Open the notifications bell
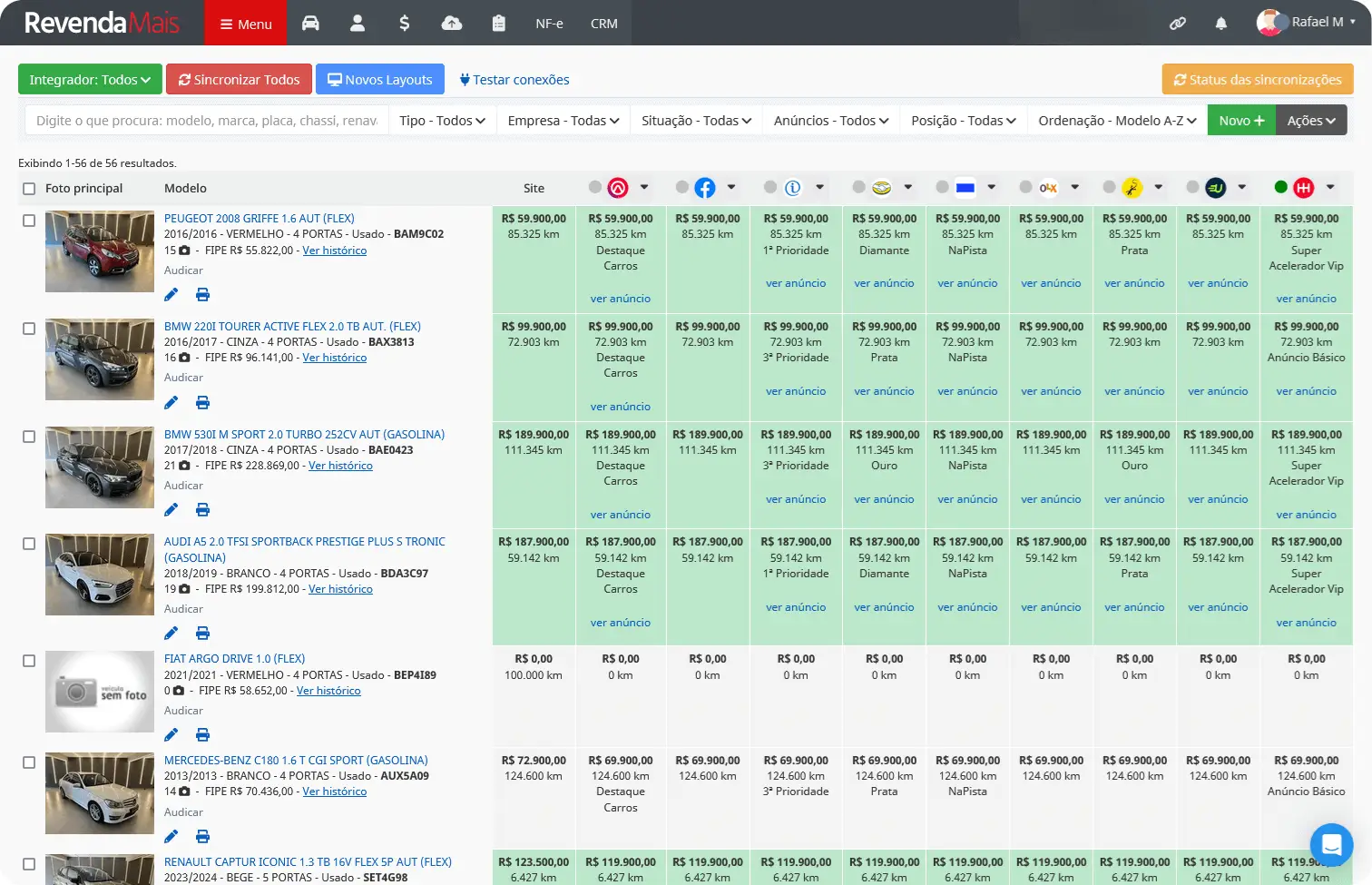 click(x=1221, y=24)
